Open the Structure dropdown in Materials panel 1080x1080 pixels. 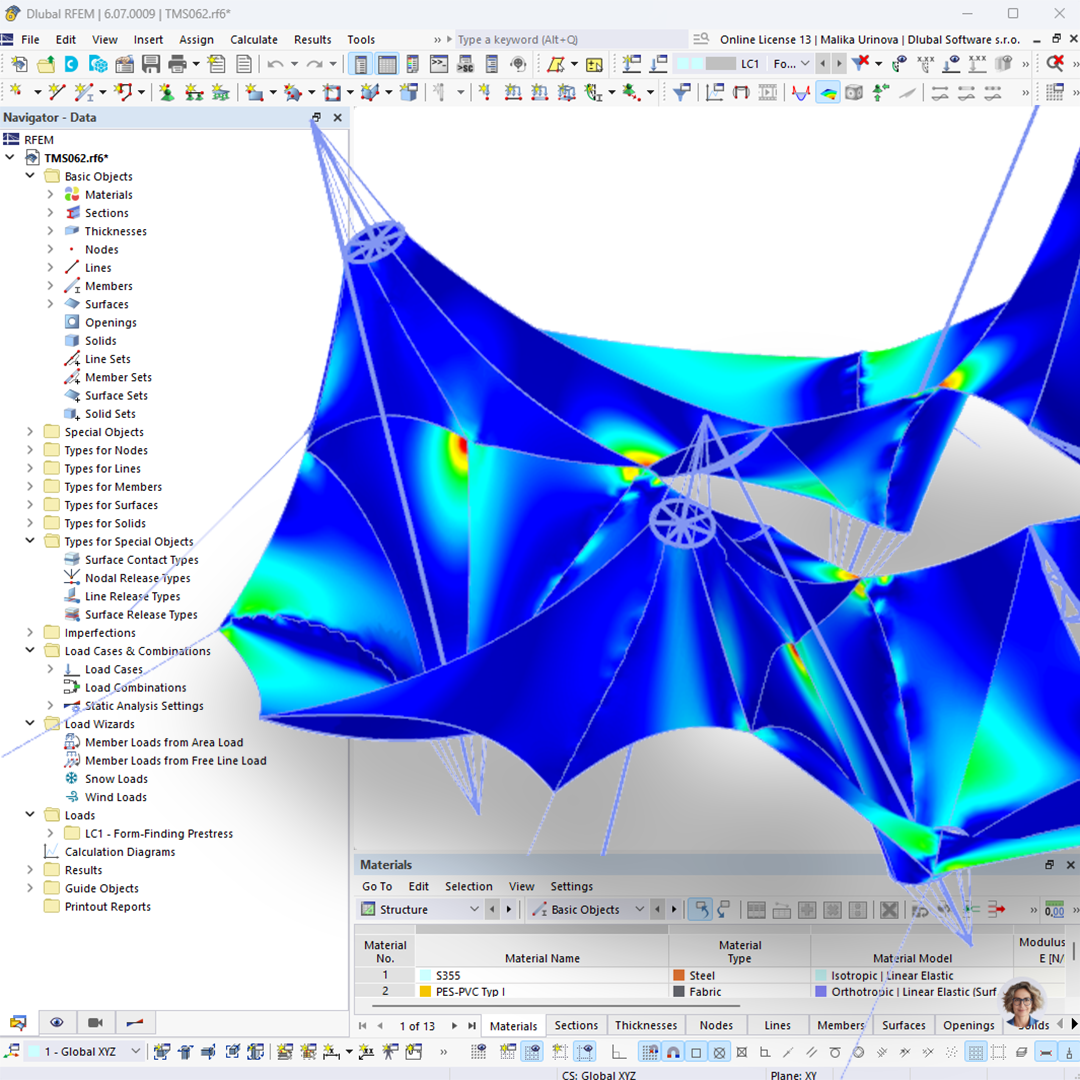click(x=474, y=909)
